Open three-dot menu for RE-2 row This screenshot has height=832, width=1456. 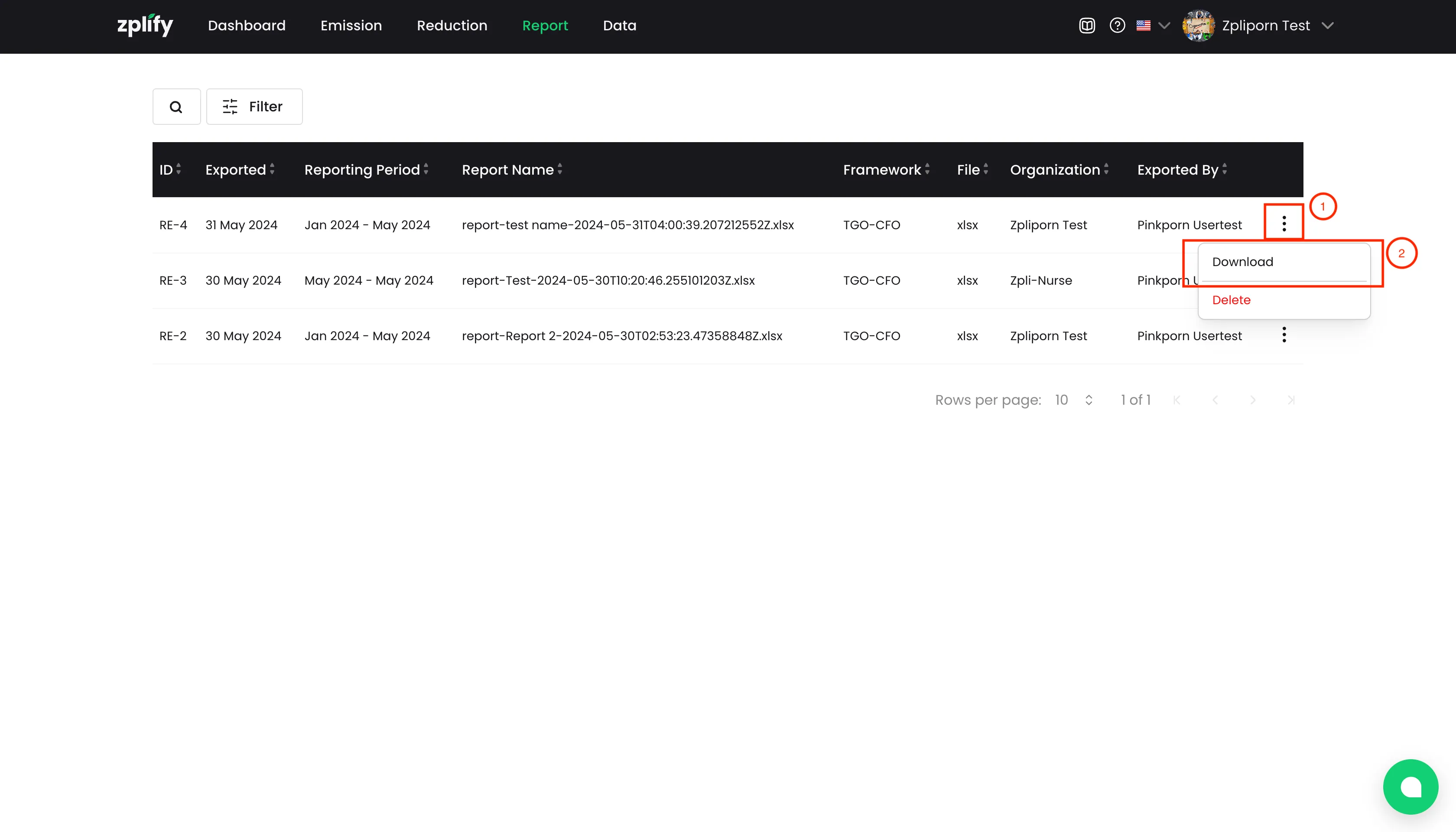[x=1284, y=335]
